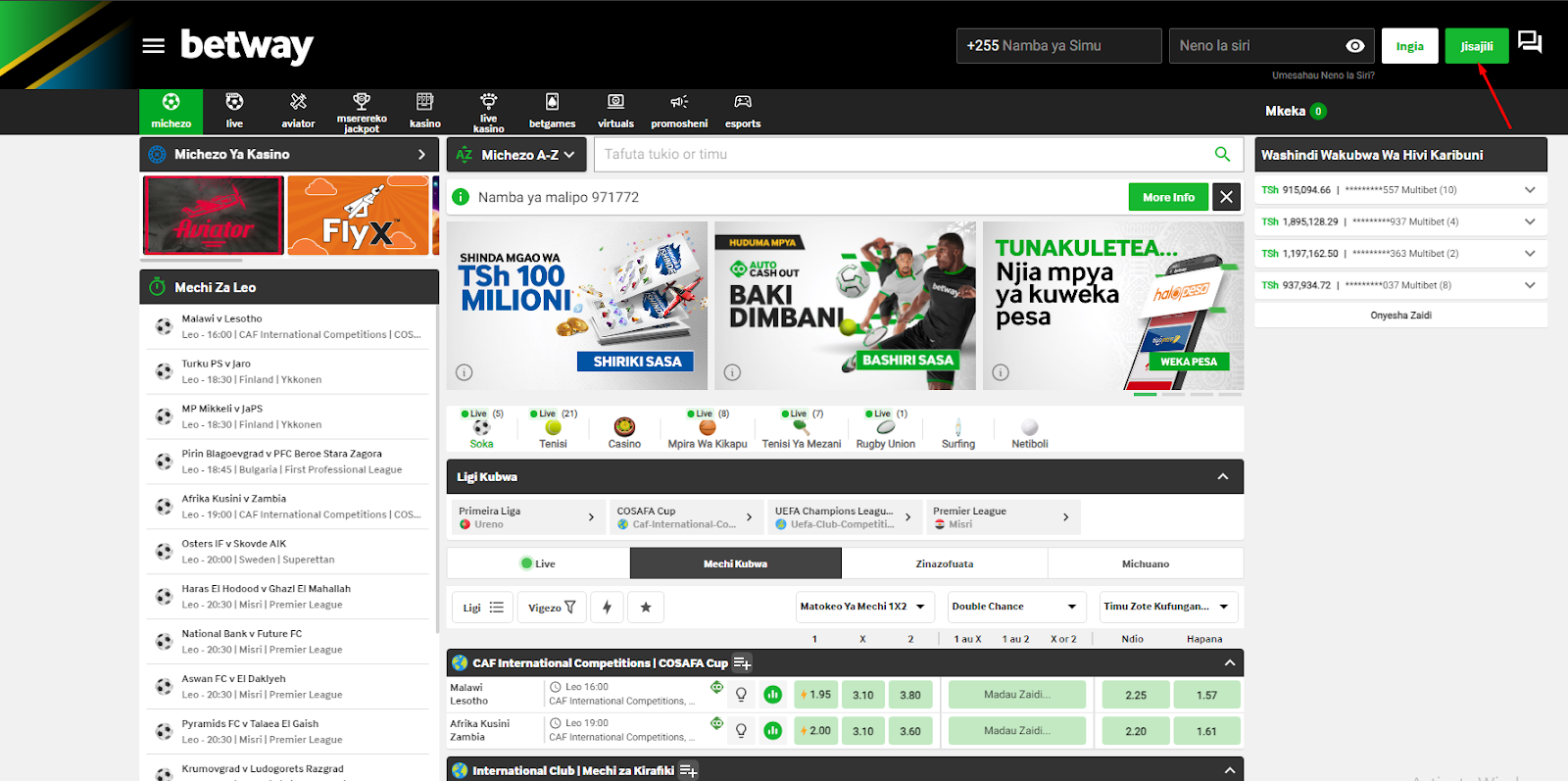Select the Tenisi sport icon
Image resolution: width=1568 pixels, height=781 pixels.
[553, 429]
